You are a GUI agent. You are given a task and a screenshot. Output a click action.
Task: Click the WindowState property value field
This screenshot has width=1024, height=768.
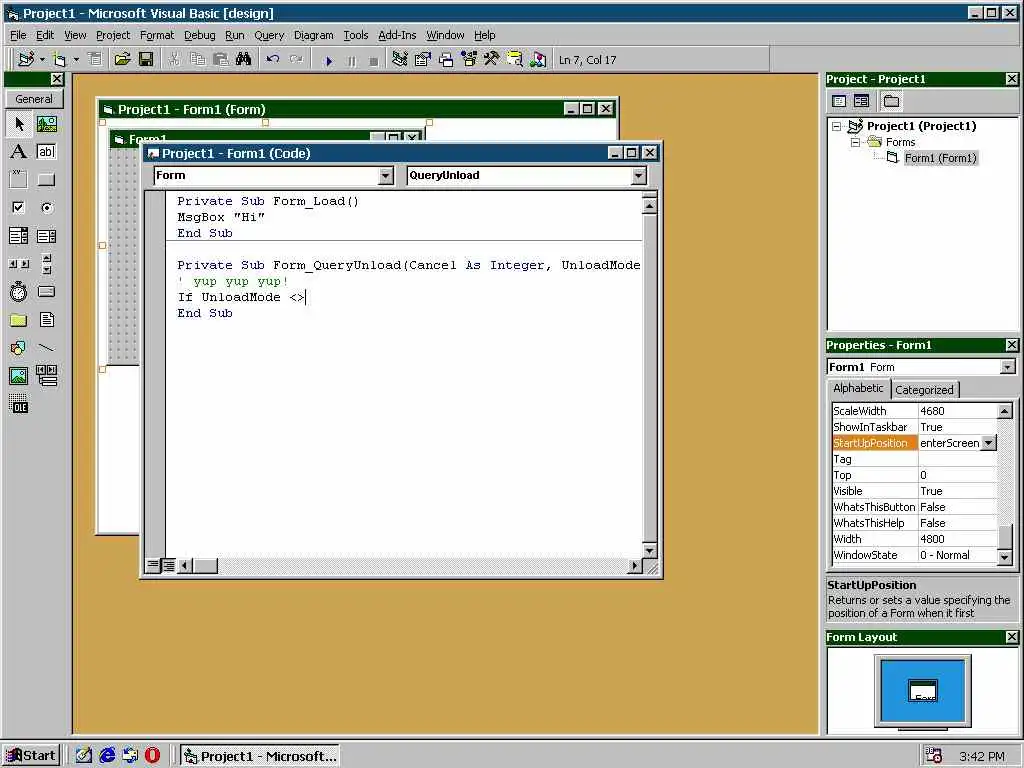[957, 555]
